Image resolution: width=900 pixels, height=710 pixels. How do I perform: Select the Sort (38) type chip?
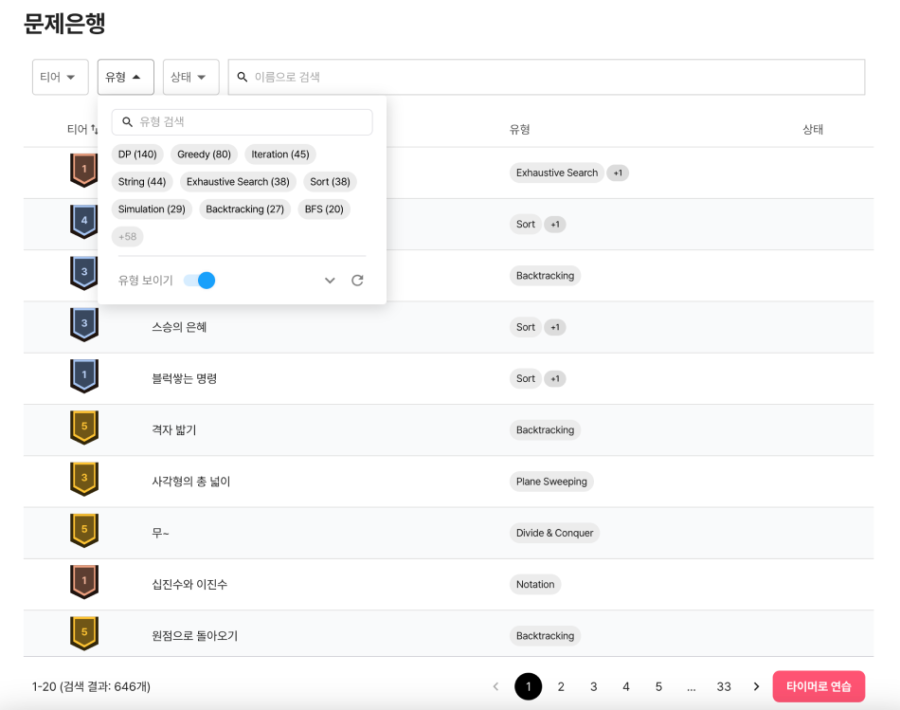(x=330, y=182)
